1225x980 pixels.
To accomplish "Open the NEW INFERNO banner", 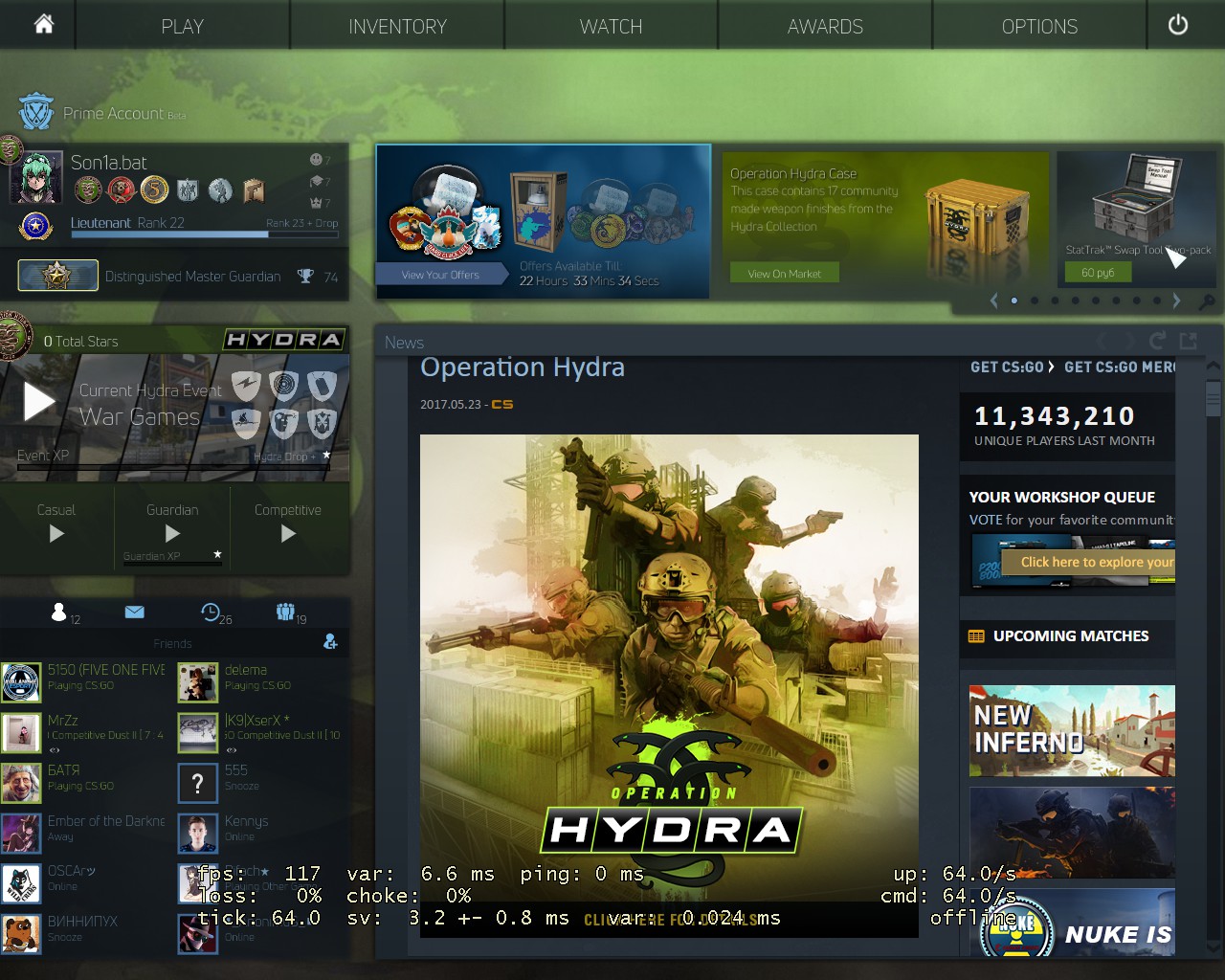I will (x=1072, y=730).
